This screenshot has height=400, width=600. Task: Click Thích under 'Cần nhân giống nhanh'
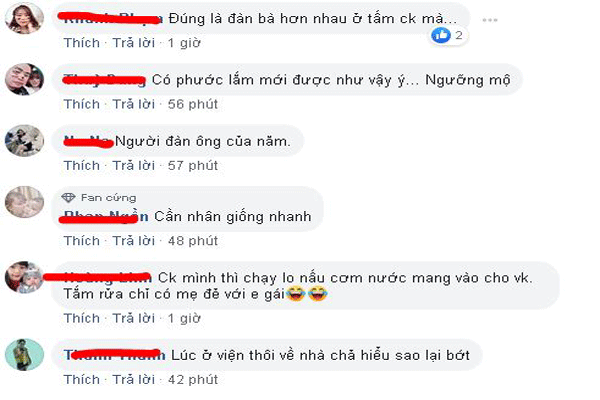(82, 241)
